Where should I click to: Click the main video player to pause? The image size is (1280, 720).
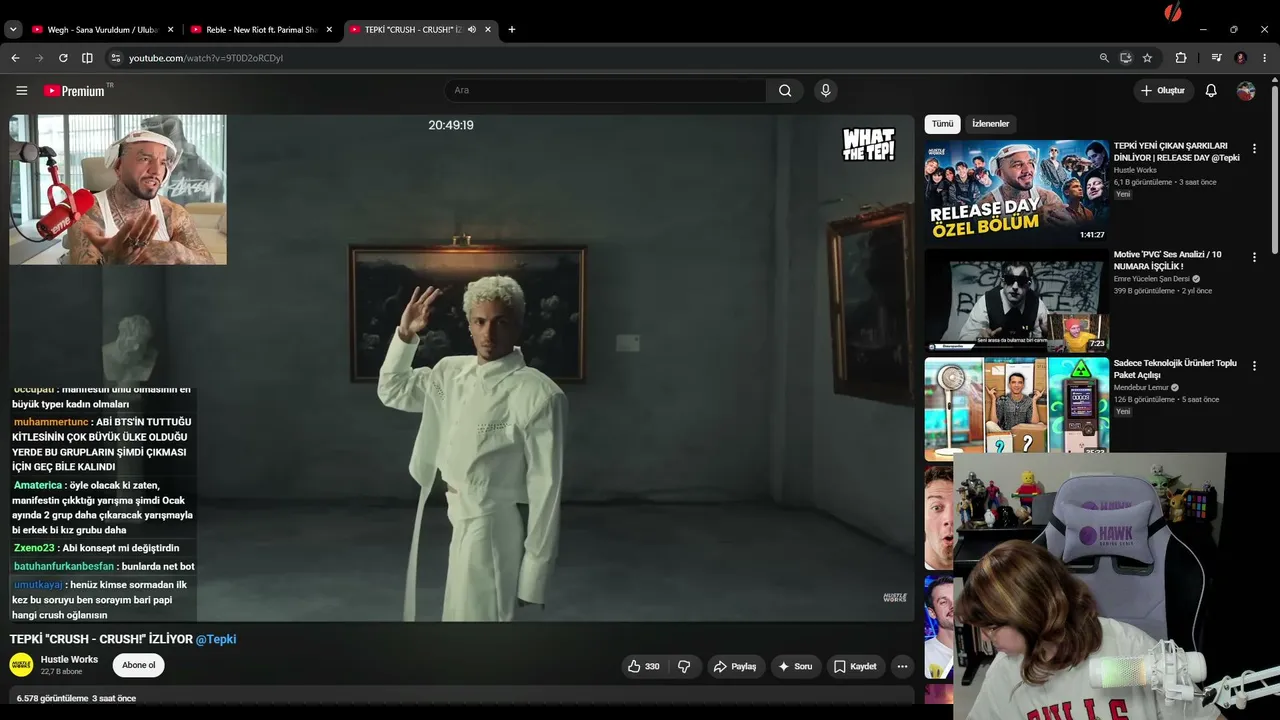(462, 368)
